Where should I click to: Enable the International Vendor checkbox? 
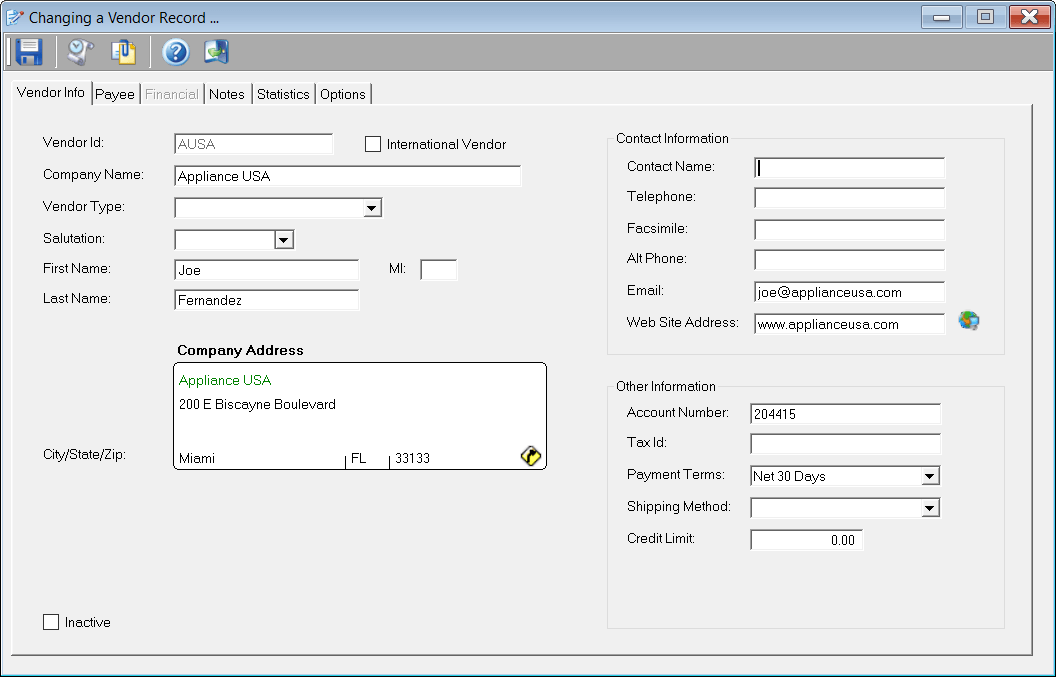[372, 144]
